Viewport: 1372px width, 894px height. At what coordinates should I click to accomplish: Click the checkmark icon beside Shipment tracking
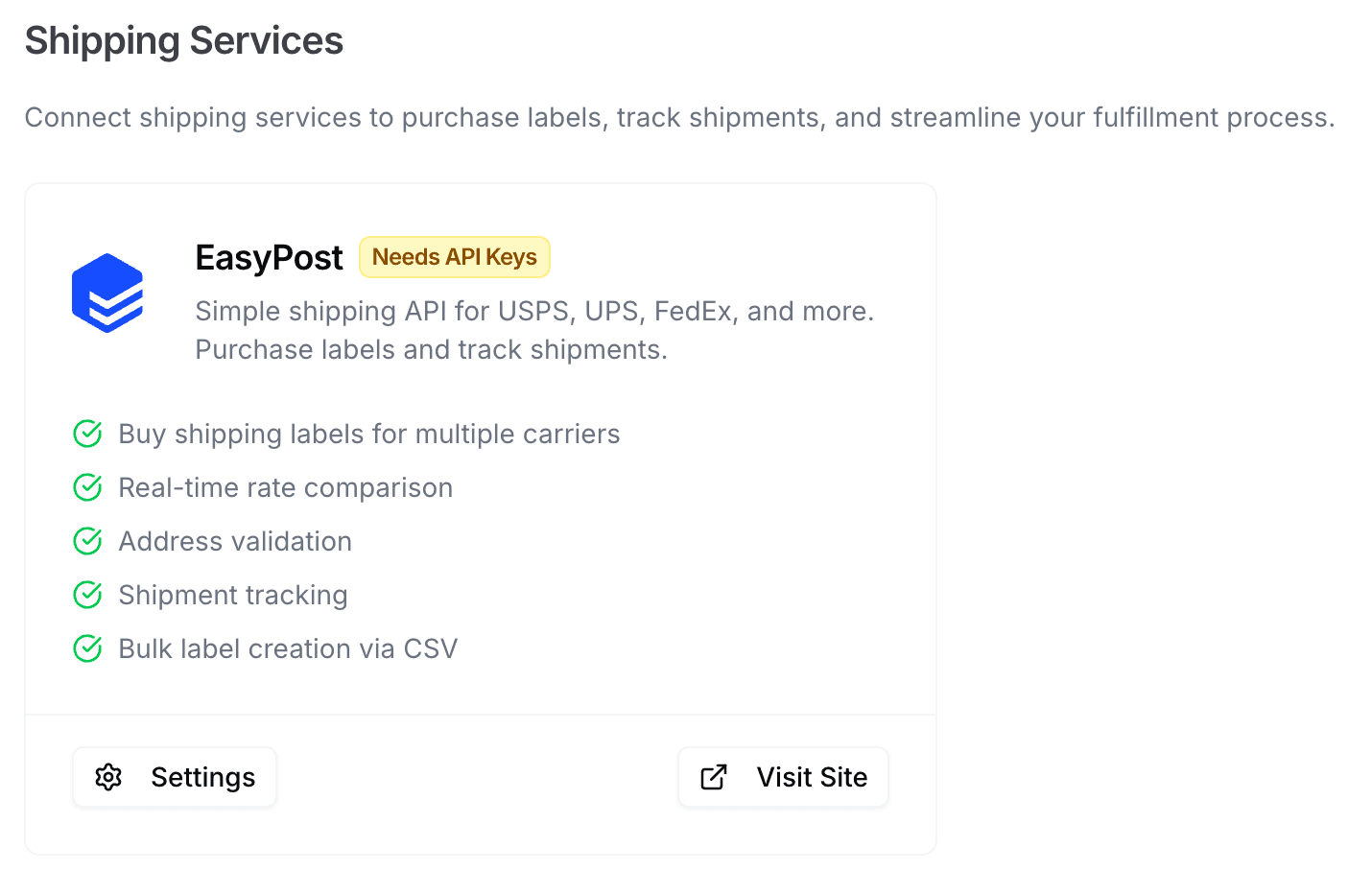click(x=87, y=595)
